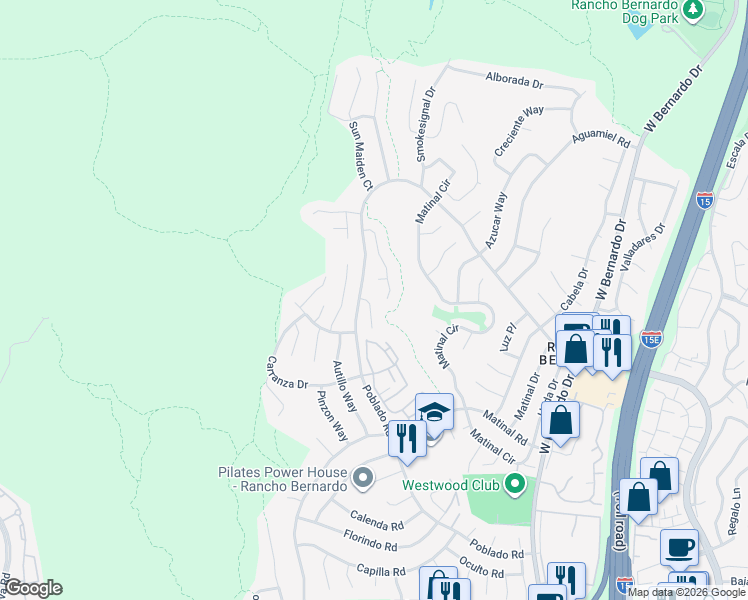748x600 pixels.
Task: Click the Luz Pl street label
Action: click(508, 337)
